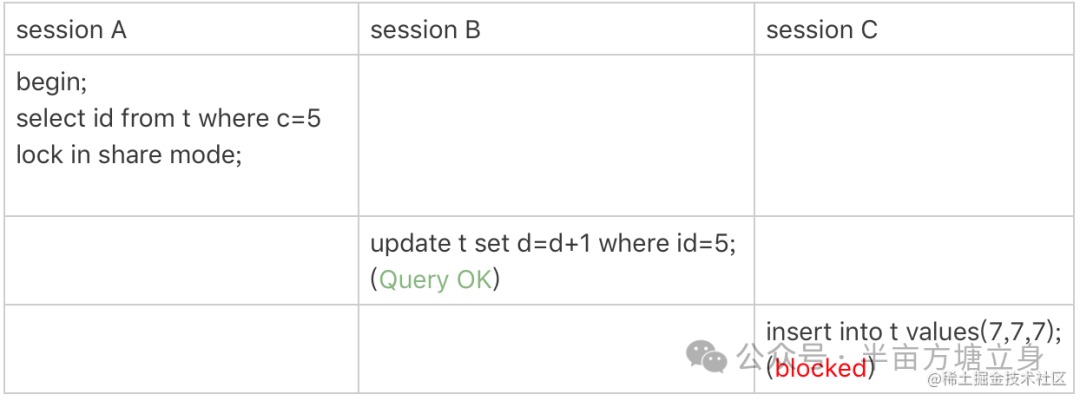
Task: Click the WeChat logo watermark icon
Action: (707, 357)
